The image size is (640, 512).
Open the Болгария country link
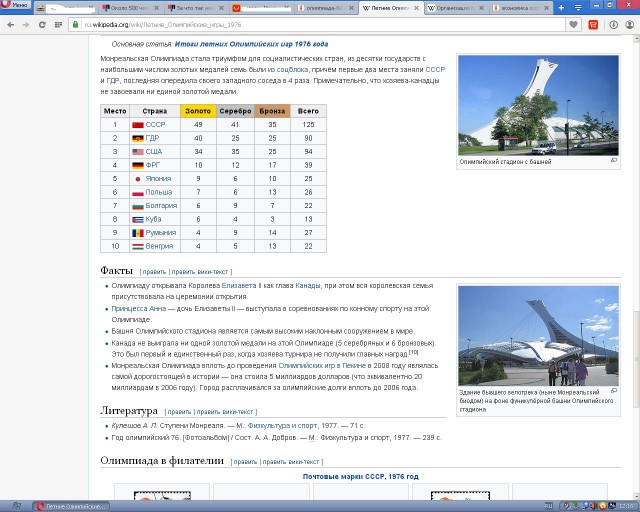click(x=161, y=205)
